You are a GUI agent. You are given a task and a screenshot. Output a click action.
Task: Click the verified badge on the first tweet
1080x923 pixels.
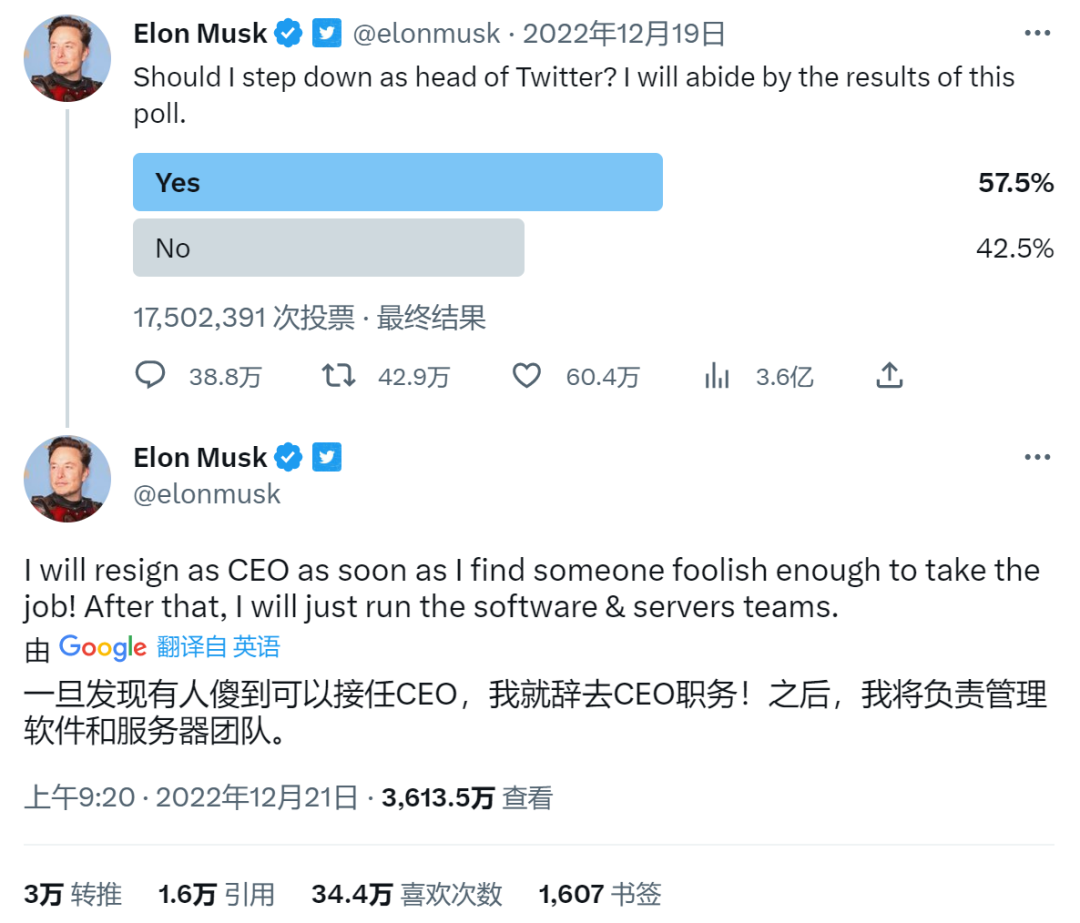click(x=288, y=33)
